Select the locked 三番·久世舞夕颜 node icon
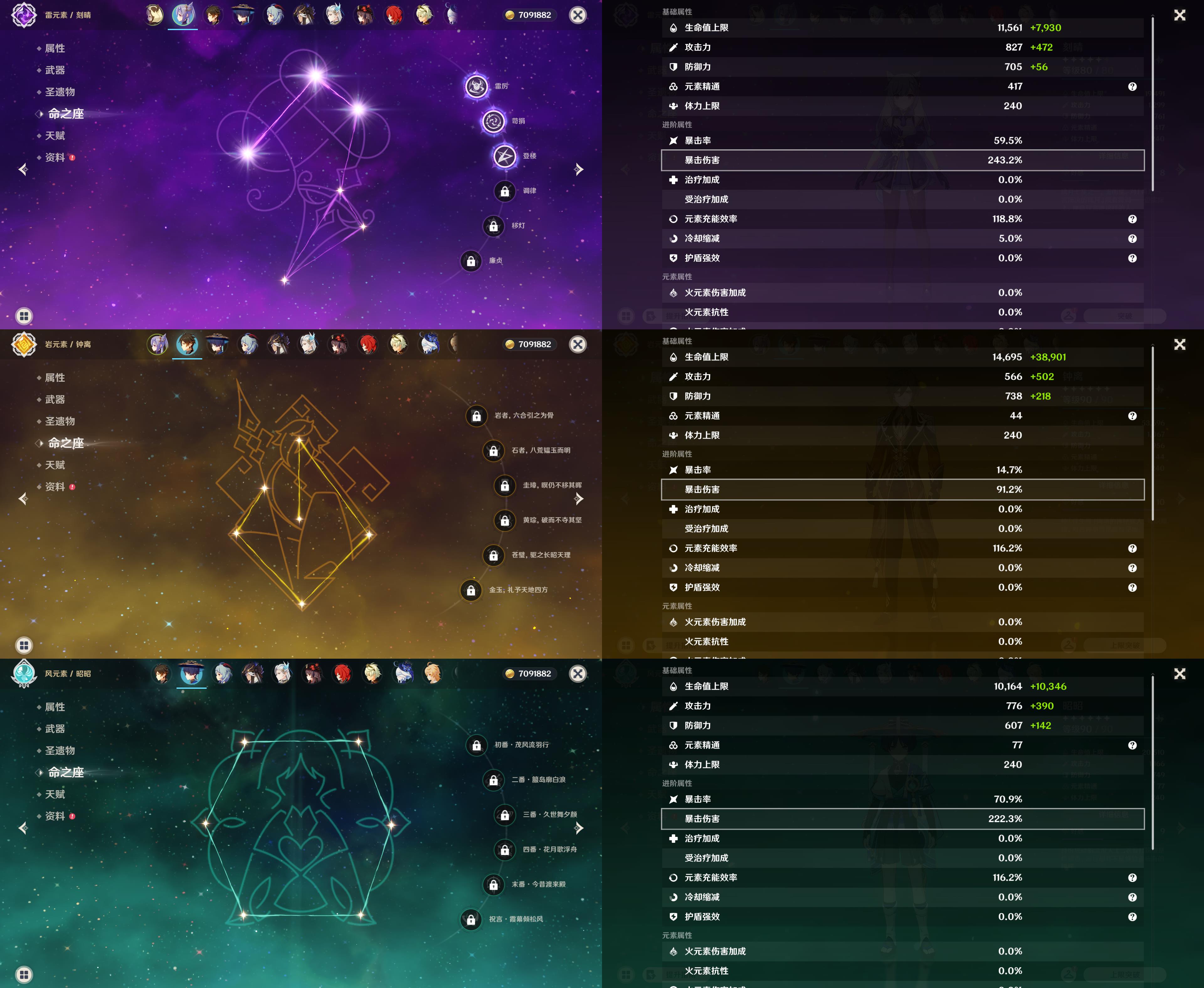 pyautogui.click(x=505, y=815)
